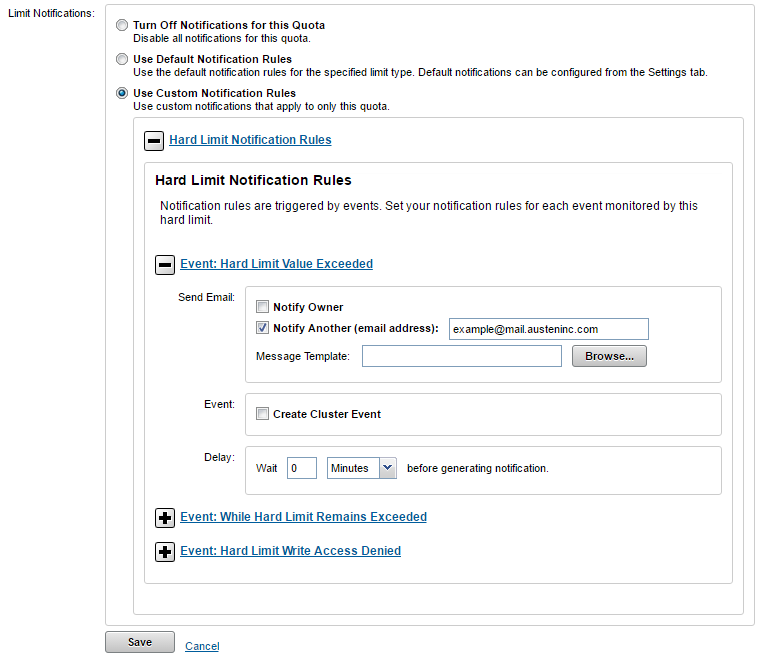Open Hard Limit Notification Rules link
764x667 pixels.
250,140
